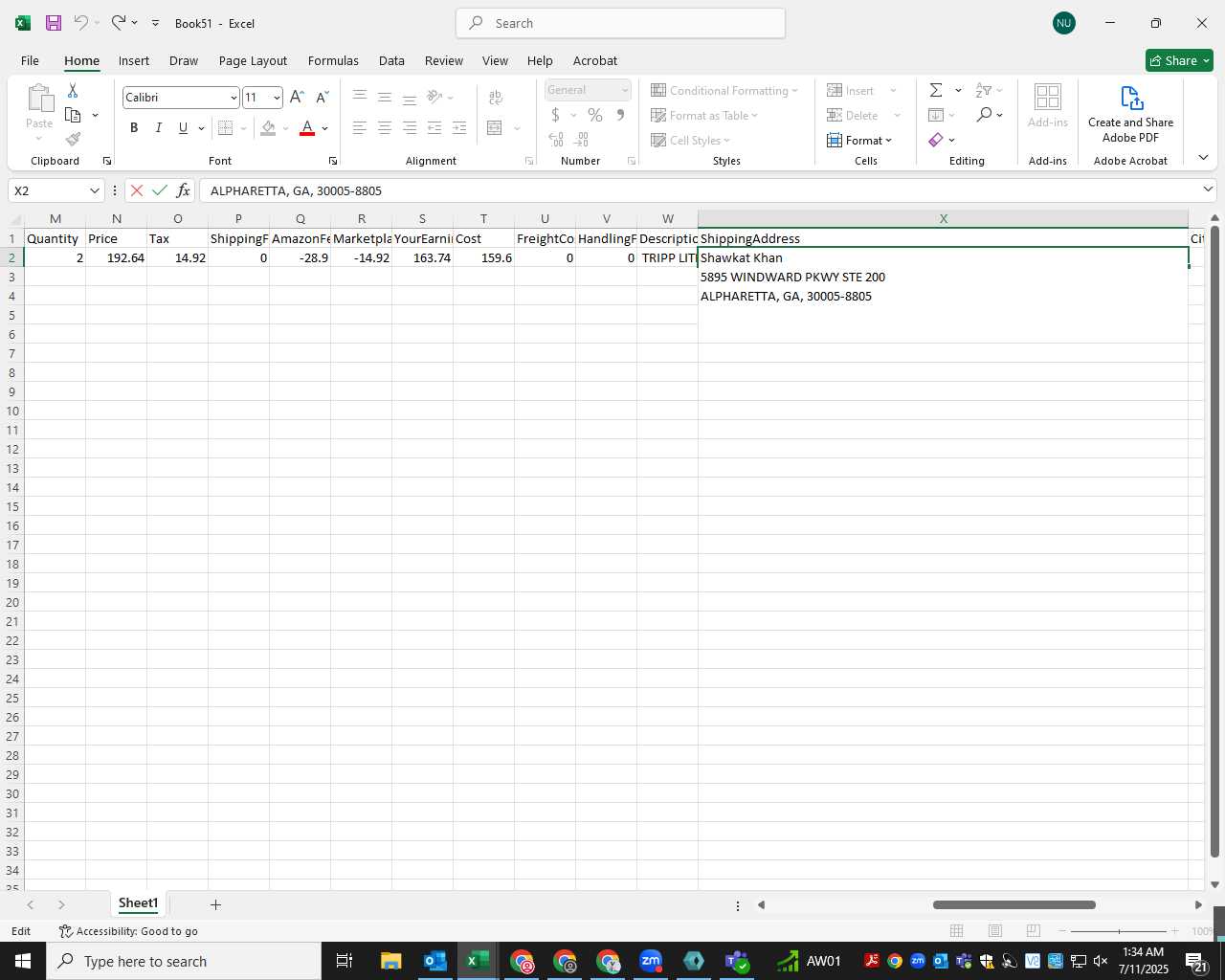1225x980 pixels.
Task: Open Format as Table dropdown
Action: click(704, 115)
